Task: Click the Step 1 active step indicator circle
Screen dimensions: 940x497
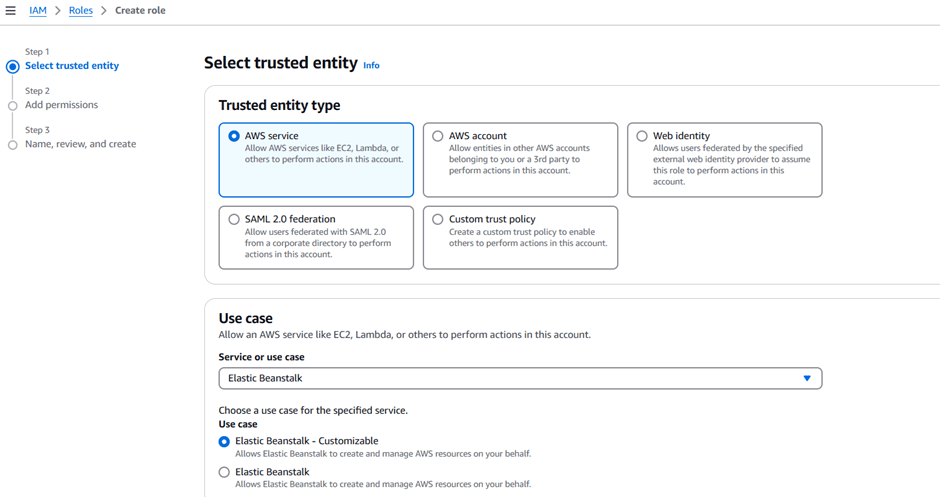Action: pos(13,67)
